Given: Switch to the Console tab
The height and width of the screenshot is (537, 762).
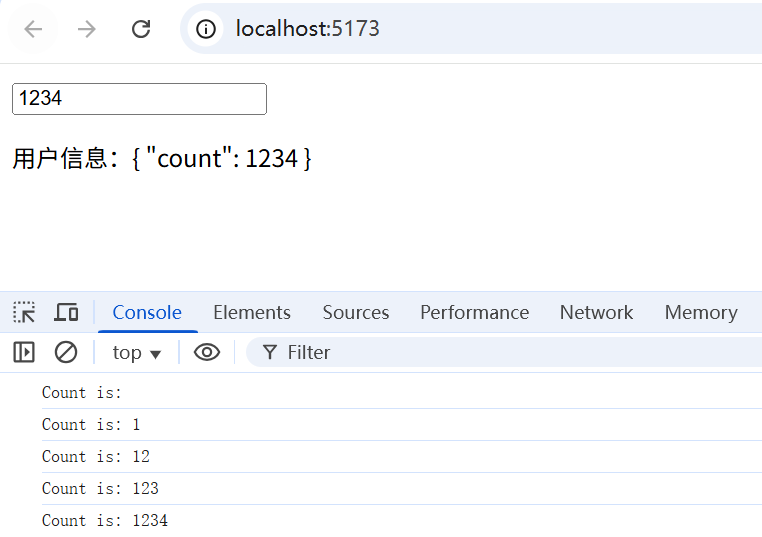Looking at the screenshot, I should [147, 312].
